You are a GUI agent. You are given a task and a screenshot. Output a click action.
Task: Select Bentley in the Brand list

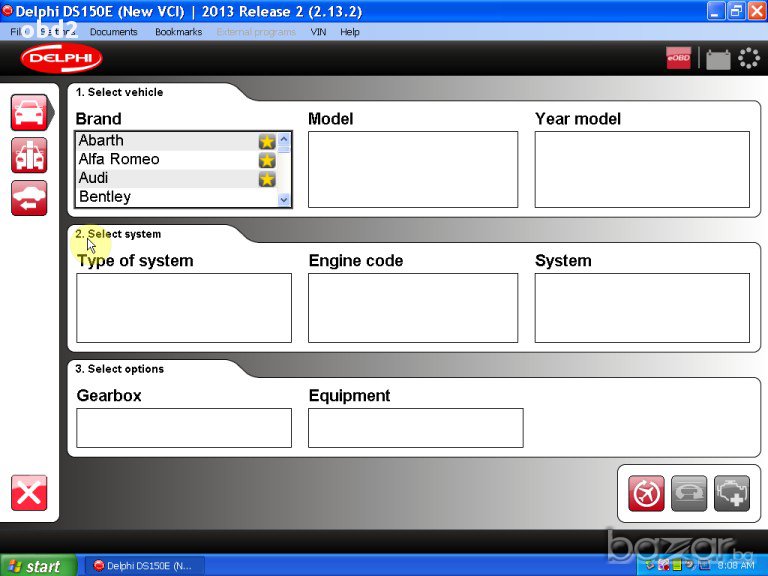(105, 197)
